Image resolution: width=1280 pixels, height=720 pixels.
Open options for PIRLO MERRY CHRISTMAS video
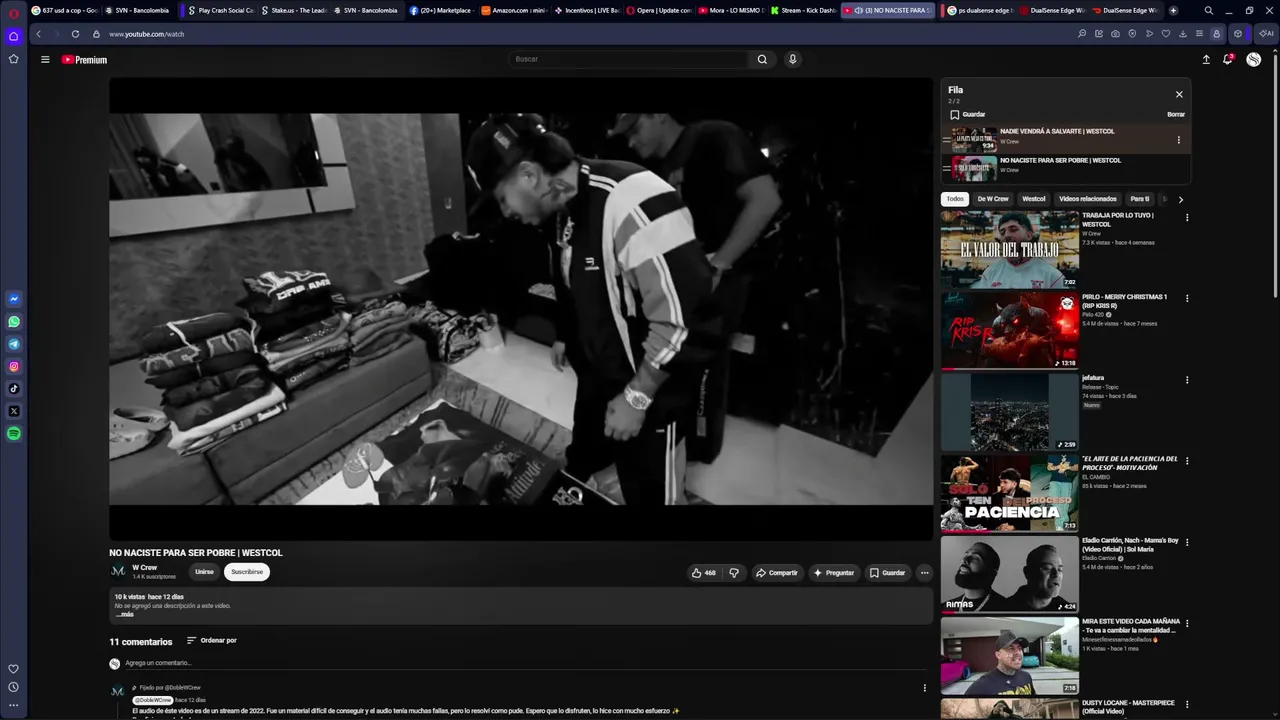(x=1187, y=298)
